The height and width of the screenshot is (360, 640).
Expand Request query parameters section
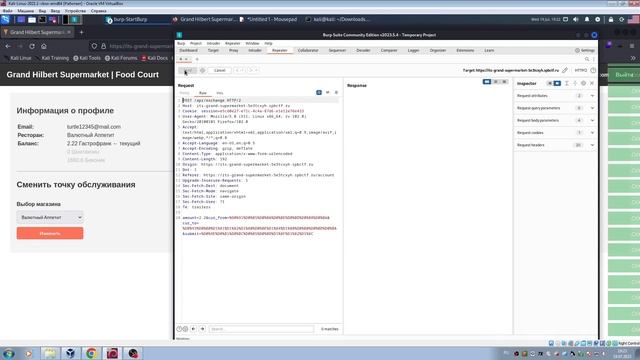tap(555, 108)
